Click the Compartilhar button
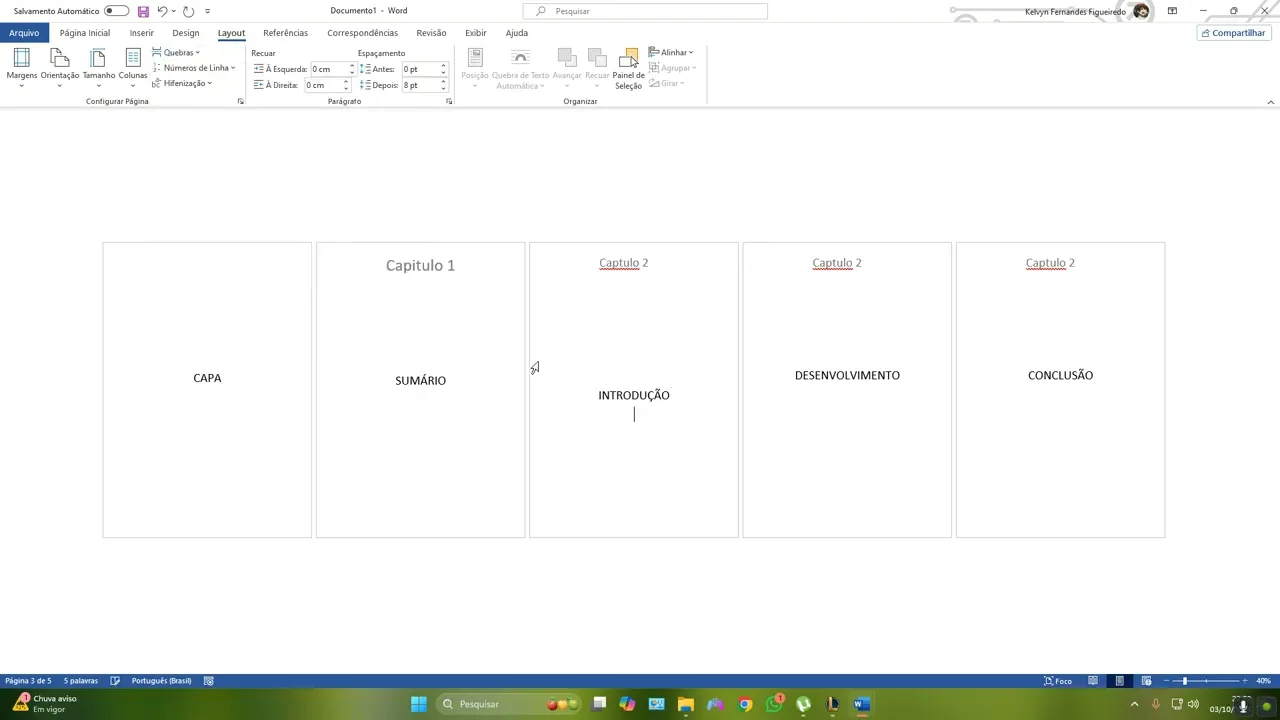 (1233, 33)
